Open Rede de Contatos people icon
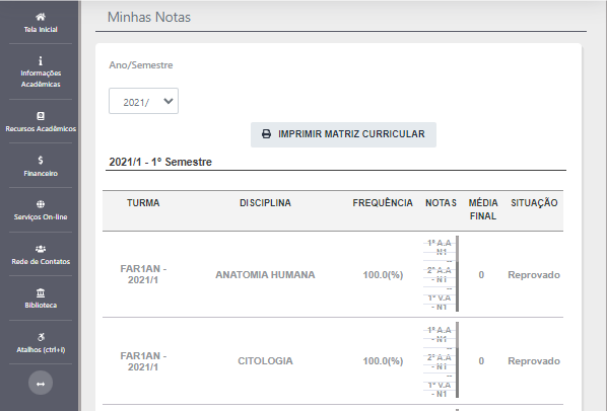 tap(40, 248)
